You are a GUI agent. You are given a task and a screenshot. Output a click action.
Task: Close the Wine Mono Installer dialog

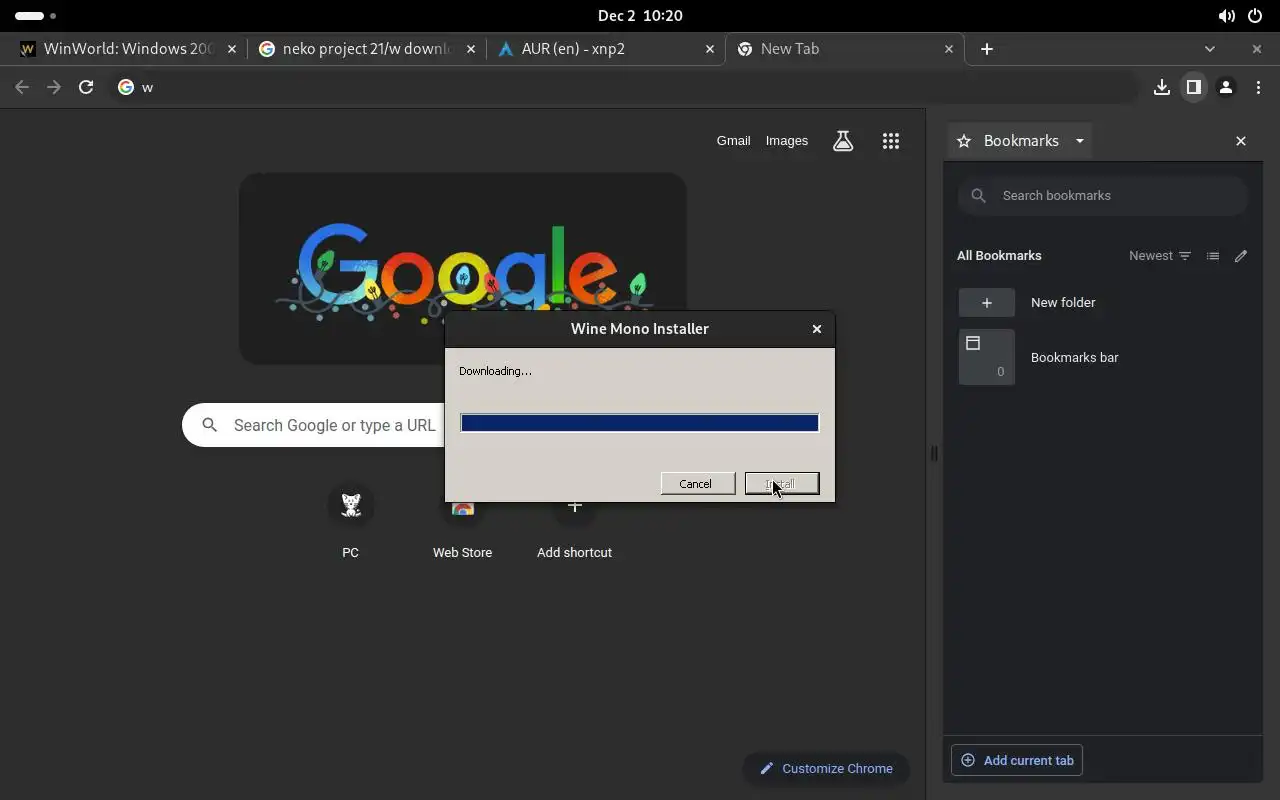tap(817, 329)
